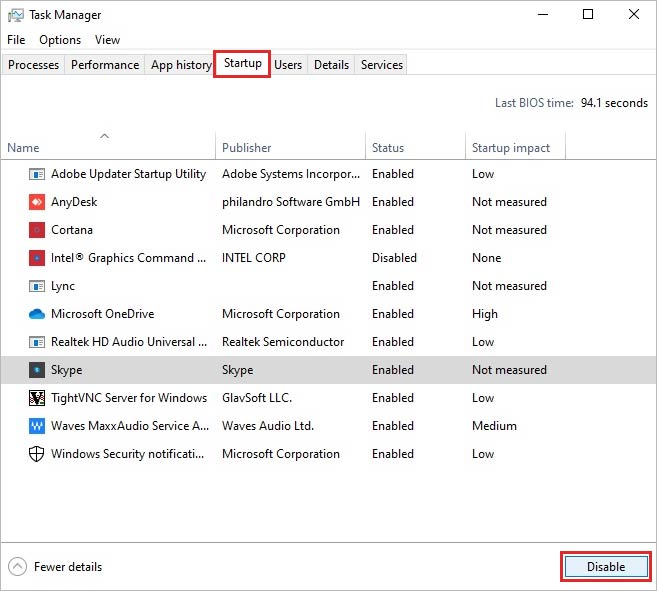The width and height of the screenshot is (657, 591).
Task: Click the Skype app icon
Action: (37, 370)
